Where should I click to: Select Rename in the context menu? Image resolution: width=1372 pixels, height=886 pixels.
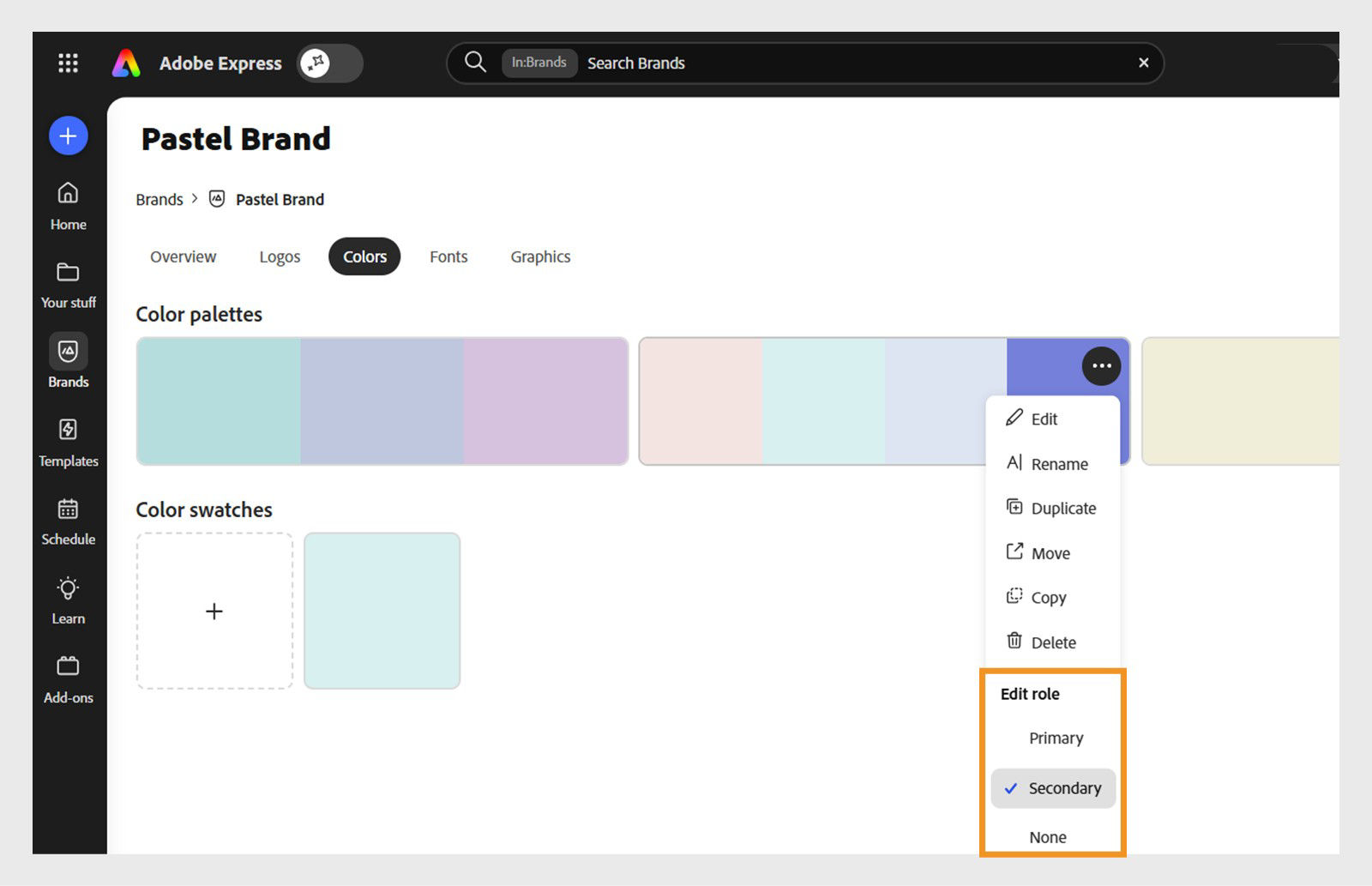[1057, 463]
